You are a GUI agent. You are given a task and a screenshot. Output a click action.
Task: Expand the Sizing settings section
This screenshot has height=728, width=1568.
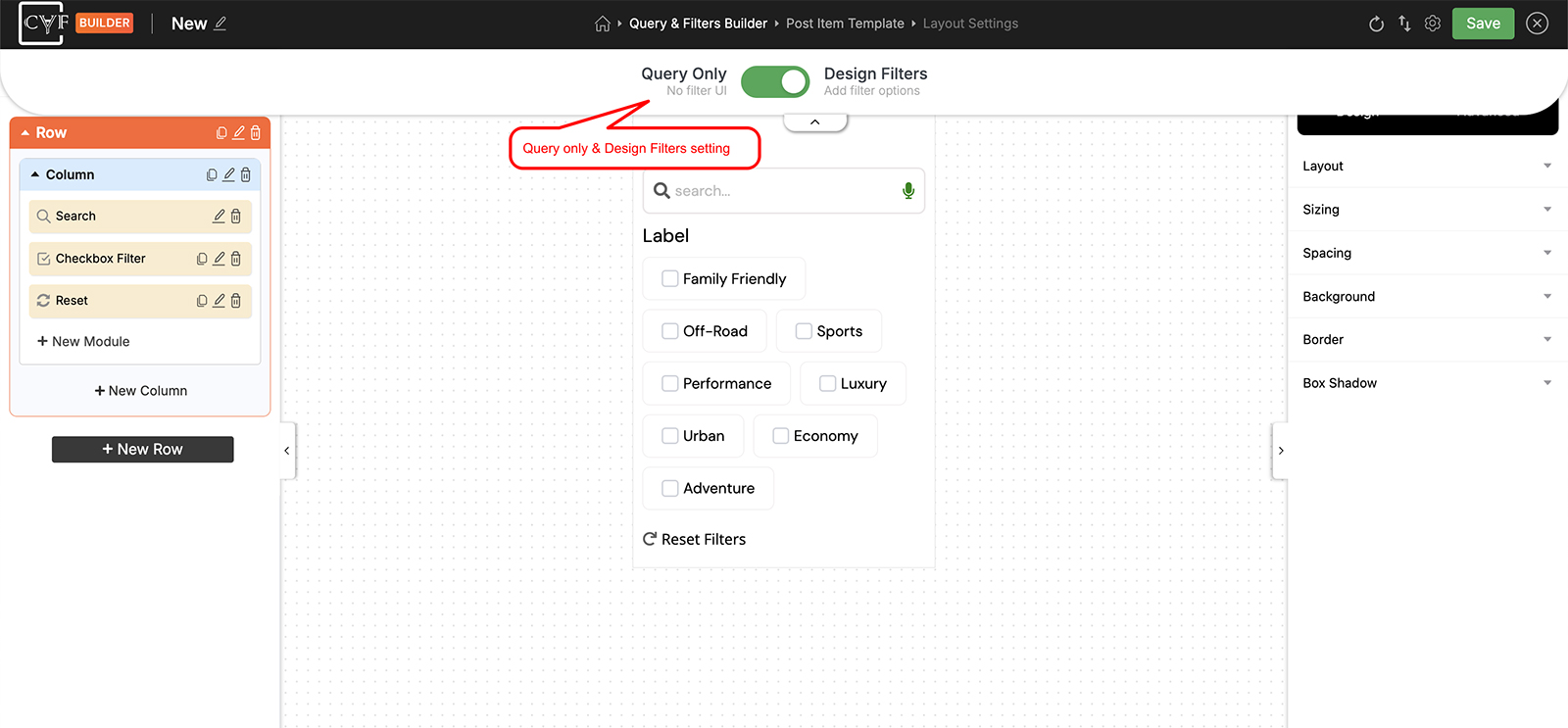pyautogui.click(x=1427, y=210)
